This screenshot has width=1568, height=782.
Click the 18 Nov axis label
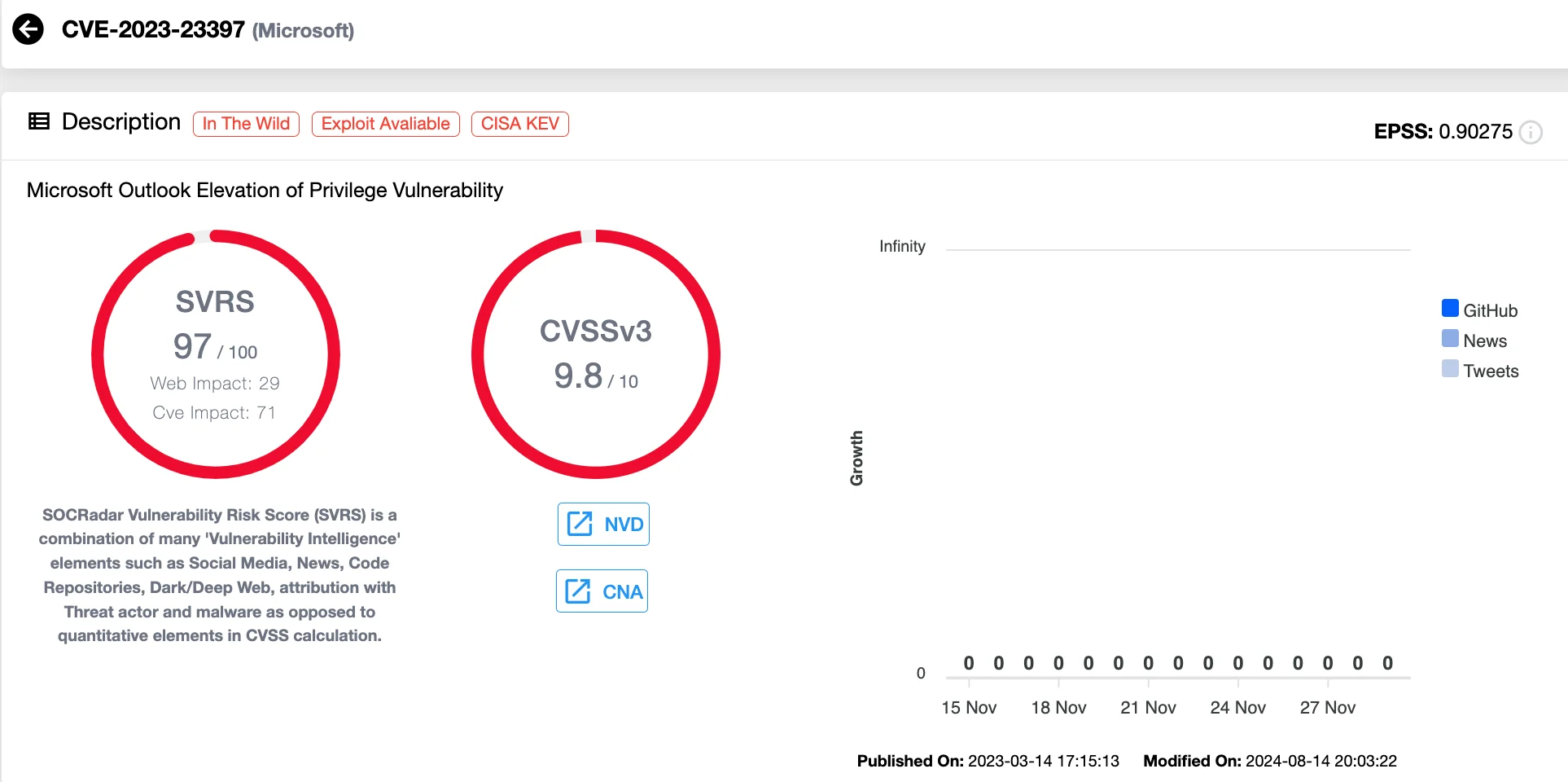[x=1058, y=708]
